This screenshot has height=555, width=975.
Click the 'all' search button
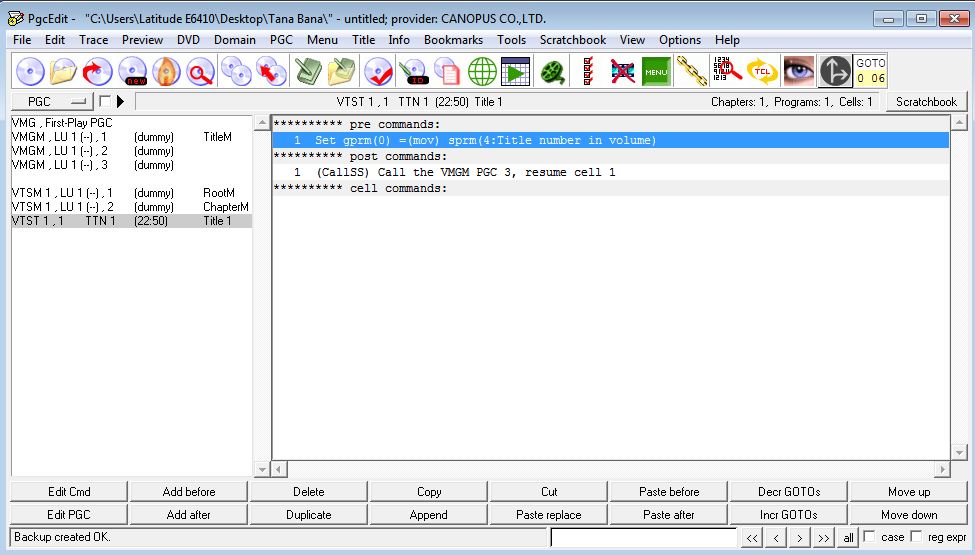click(848, 538)
